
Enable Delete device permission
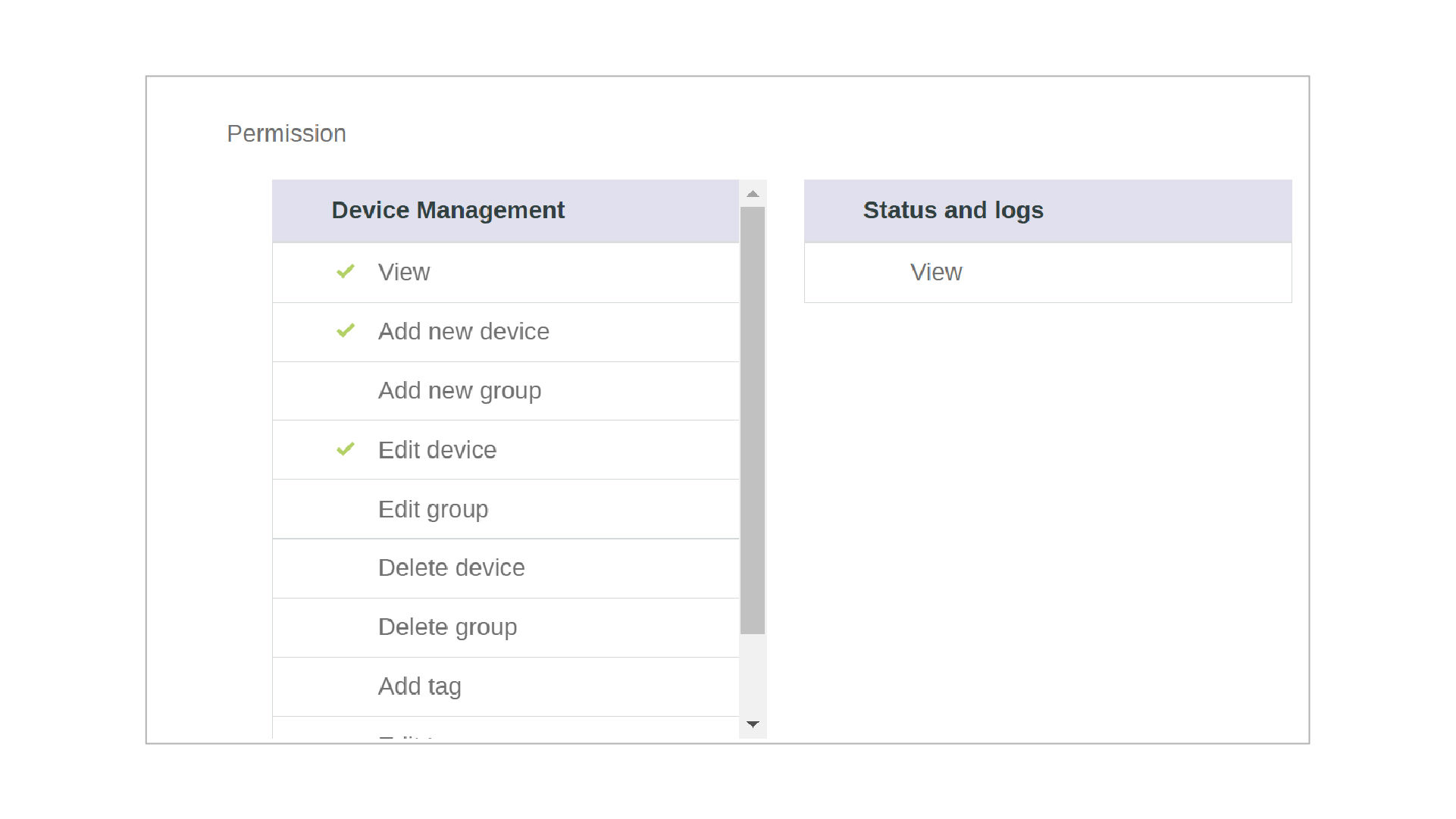tap(451, 568)
